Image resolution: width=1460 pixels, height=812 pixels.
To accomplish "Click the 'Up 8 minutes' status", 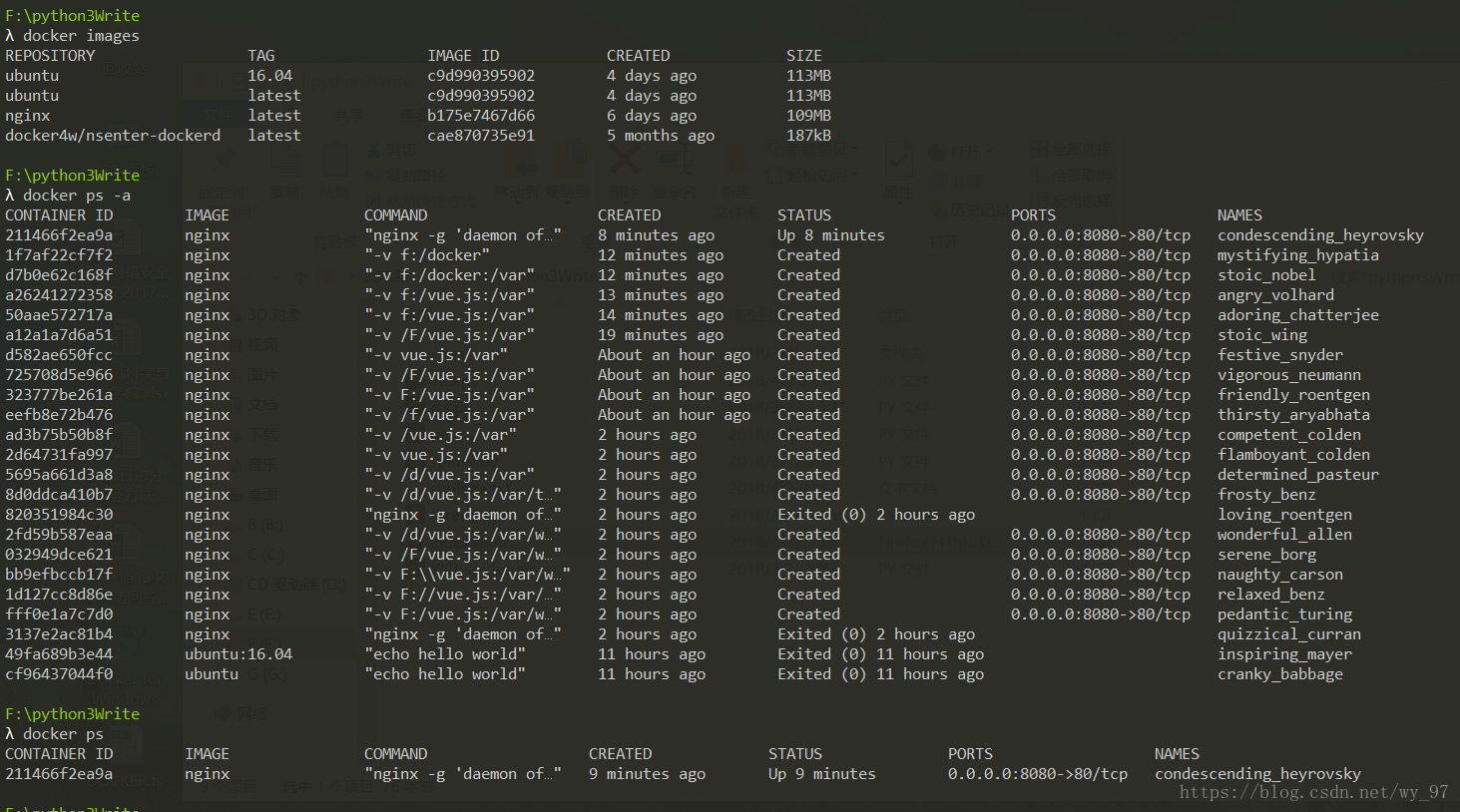I will pos(831,235).
